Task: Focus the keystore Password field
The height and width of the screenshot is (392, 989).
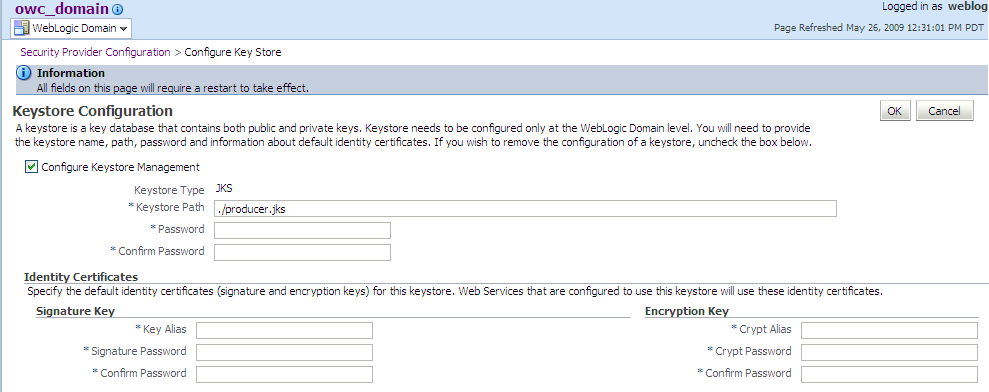Action: pos(303,230)
